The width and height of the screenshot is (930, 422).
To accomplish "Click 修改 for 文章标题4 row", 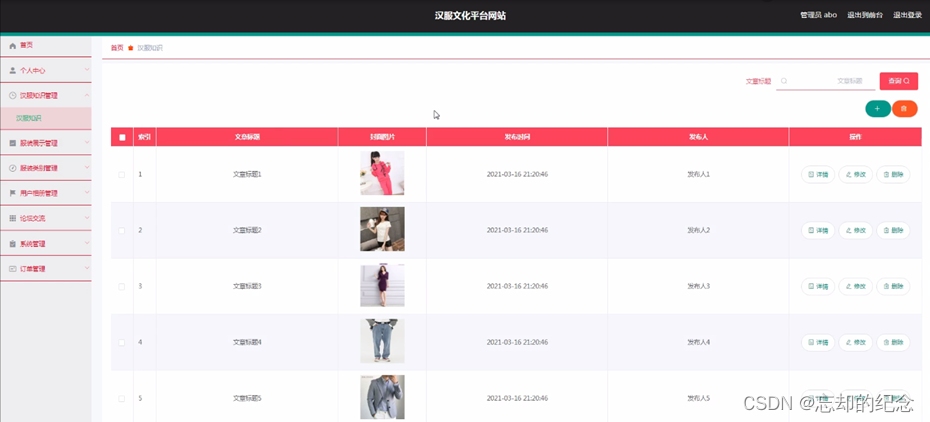I will pos(855,343).
